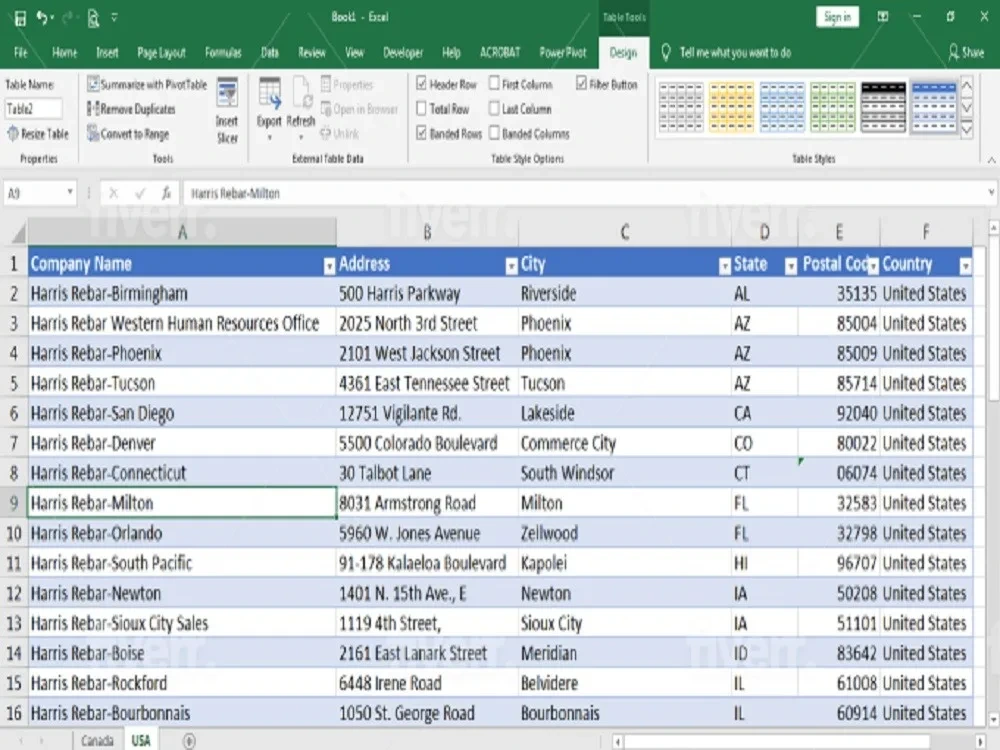Image resolution: width=1000 pixels, height=750 pixels.
Task: Switch to the Data tab
Action: pos(270,52)
